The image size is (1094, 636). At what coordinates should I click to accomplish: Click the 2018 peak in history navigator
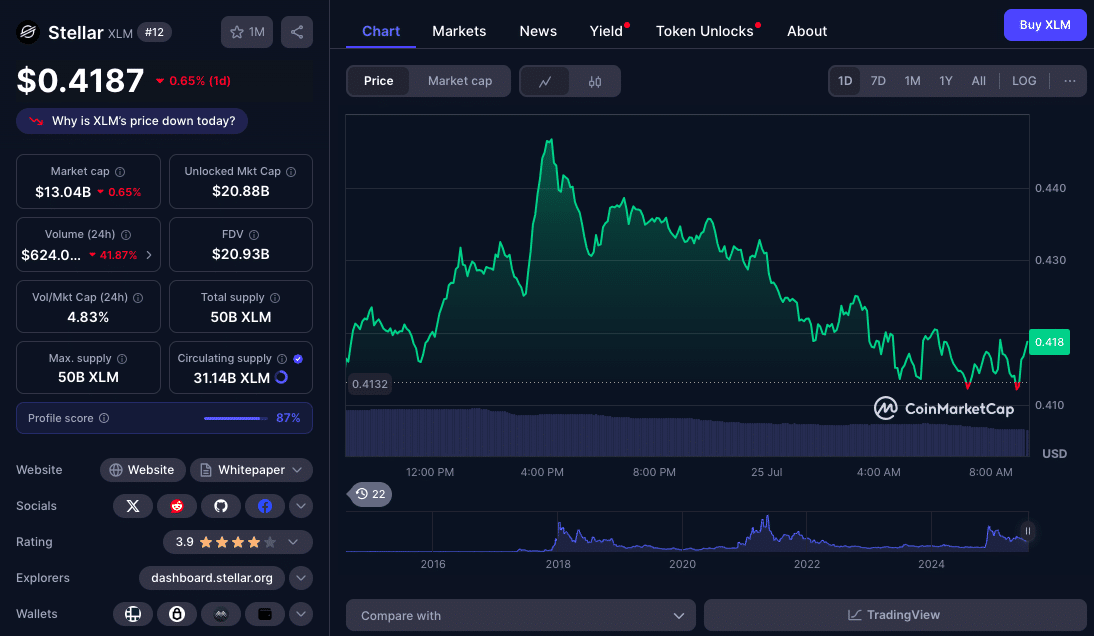click(558, 524)
